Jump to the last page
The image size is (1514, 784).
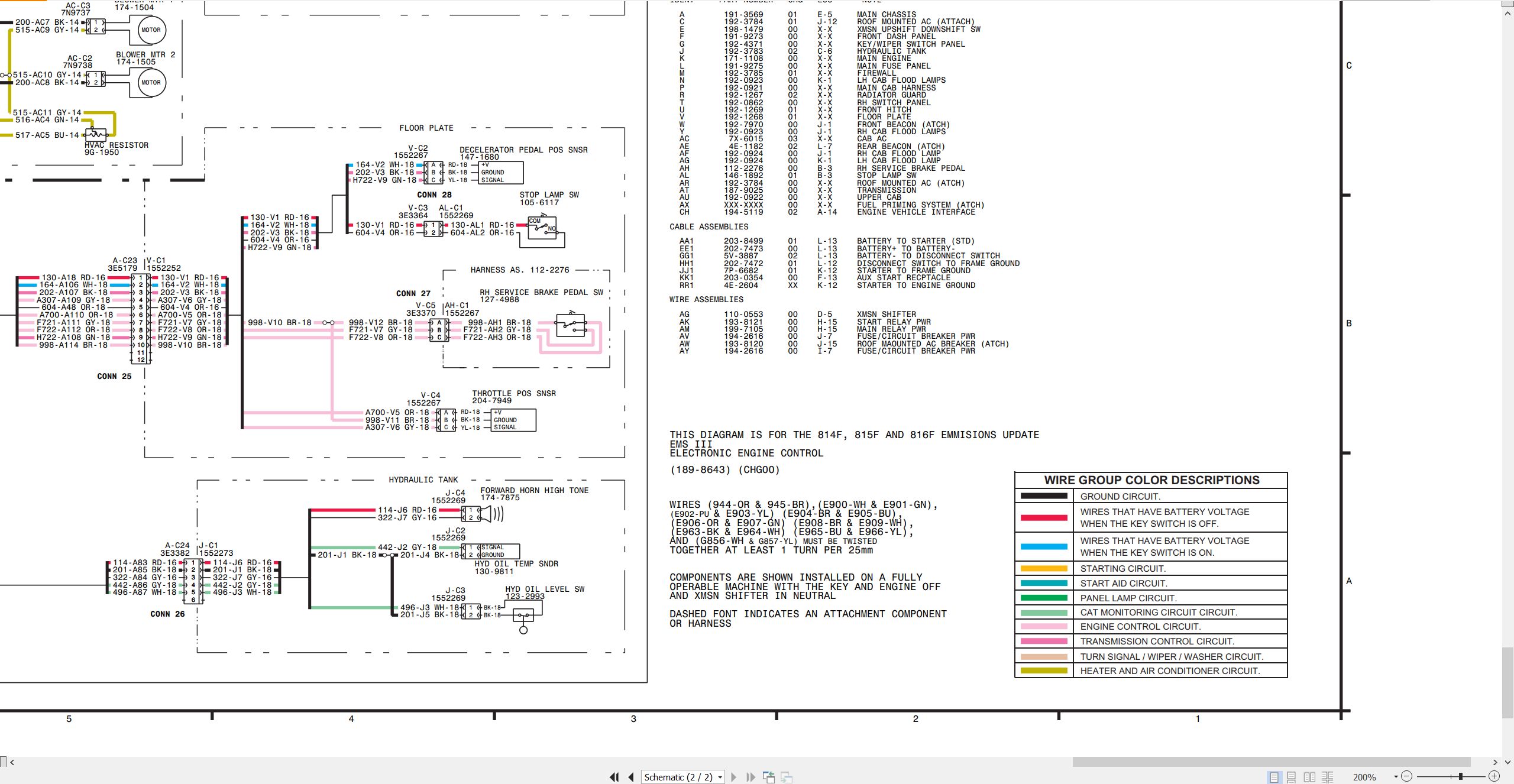751,777
